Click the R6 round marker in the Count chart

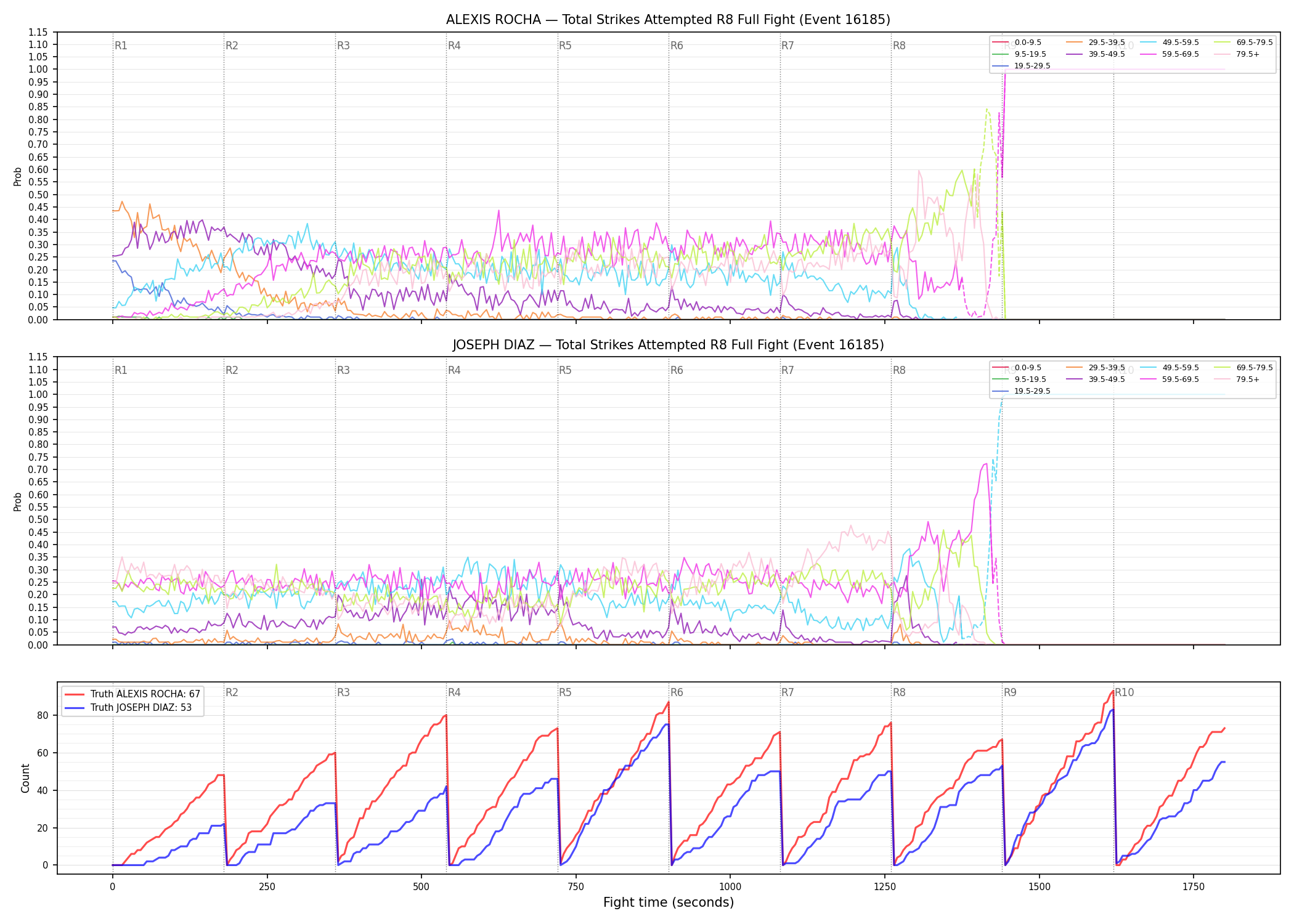(677, 692)
